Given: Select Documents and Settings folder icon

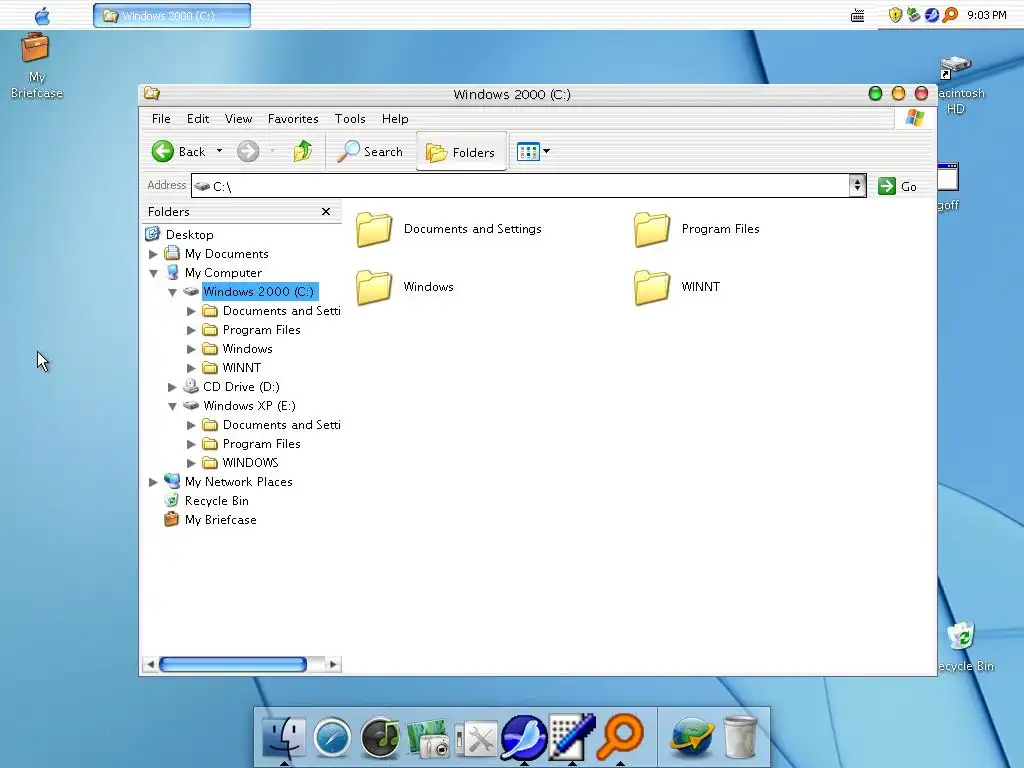Looking at the screenshot, I should [x=374, y=229].
